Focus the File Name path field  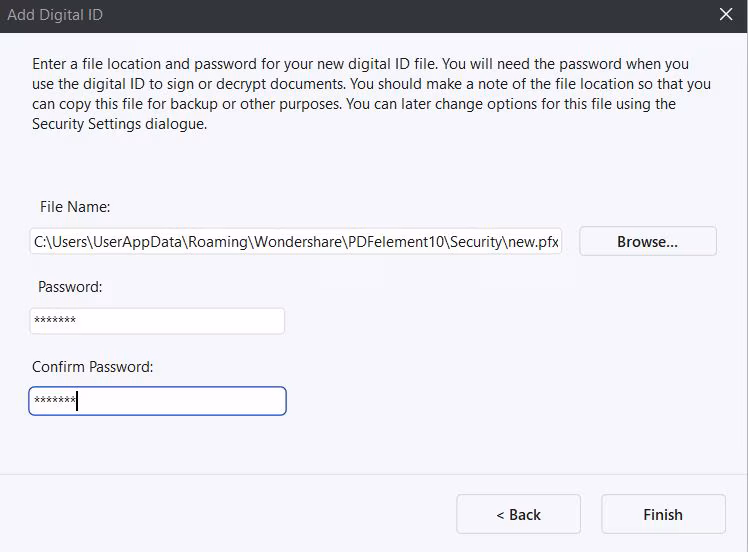[x=296, y=241]
